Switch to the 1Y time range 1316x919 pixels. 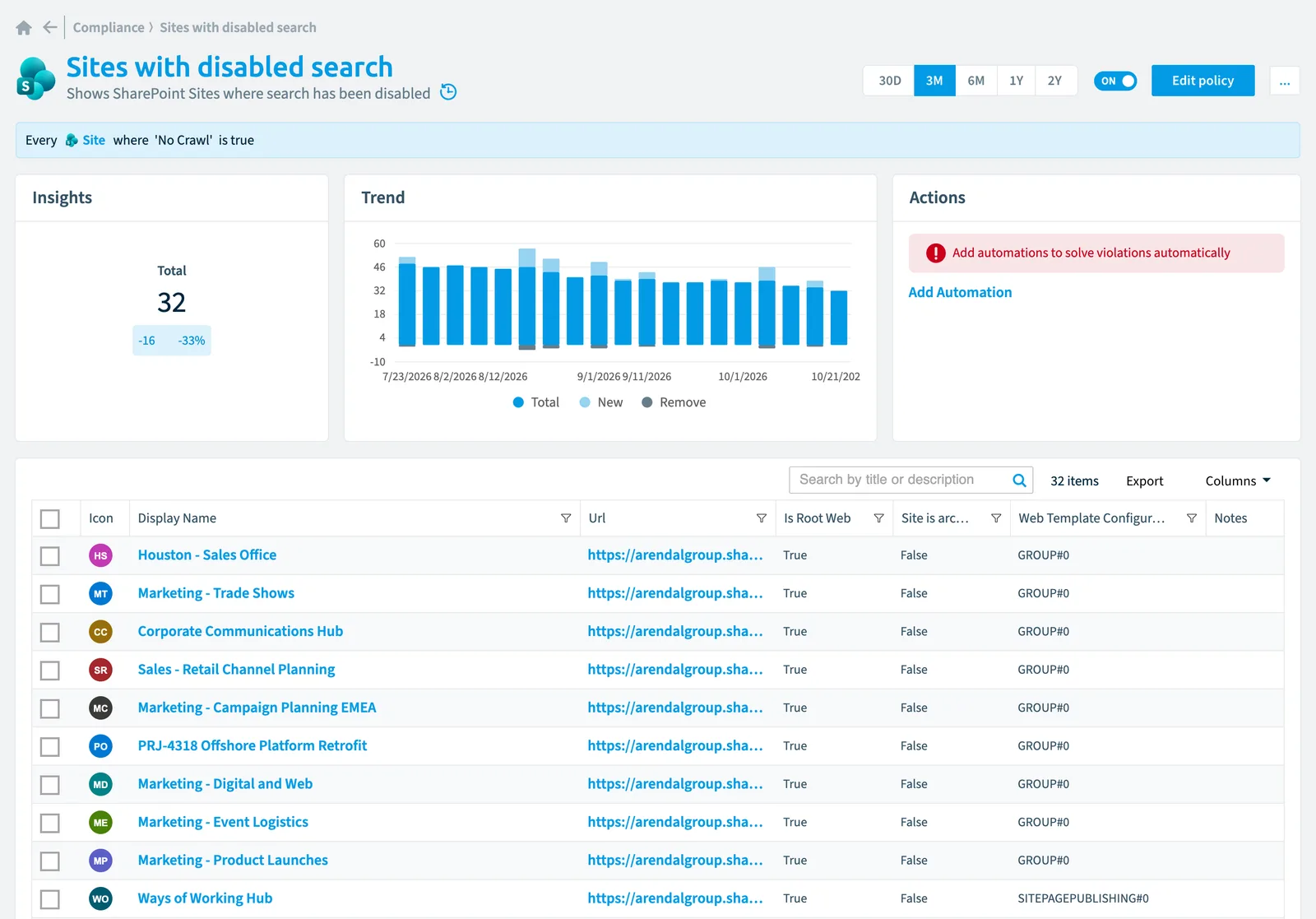click(x=1017, y=81)
